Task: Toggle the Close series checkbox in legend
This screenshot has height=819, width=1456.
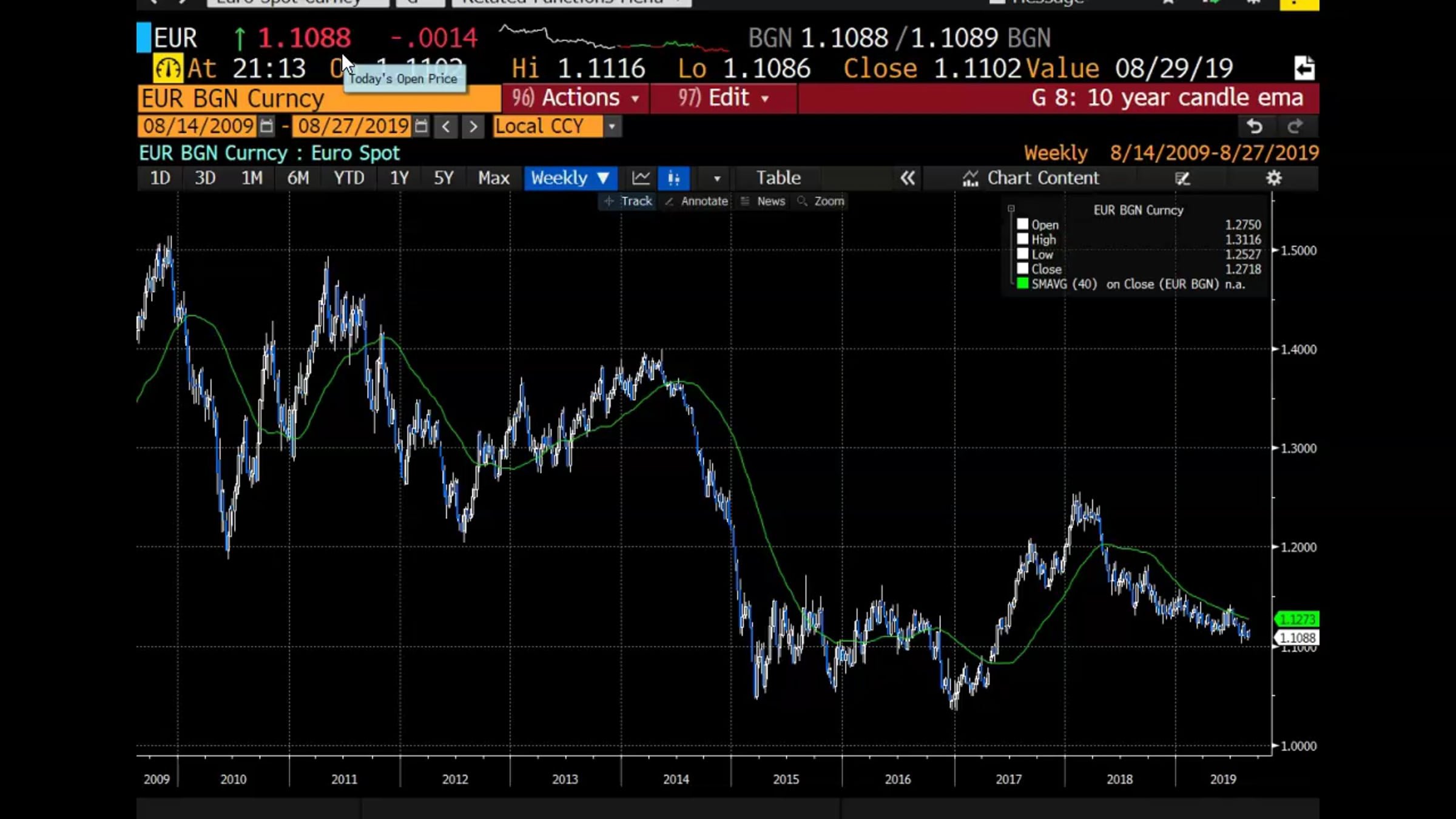Action: point(1023,268)
